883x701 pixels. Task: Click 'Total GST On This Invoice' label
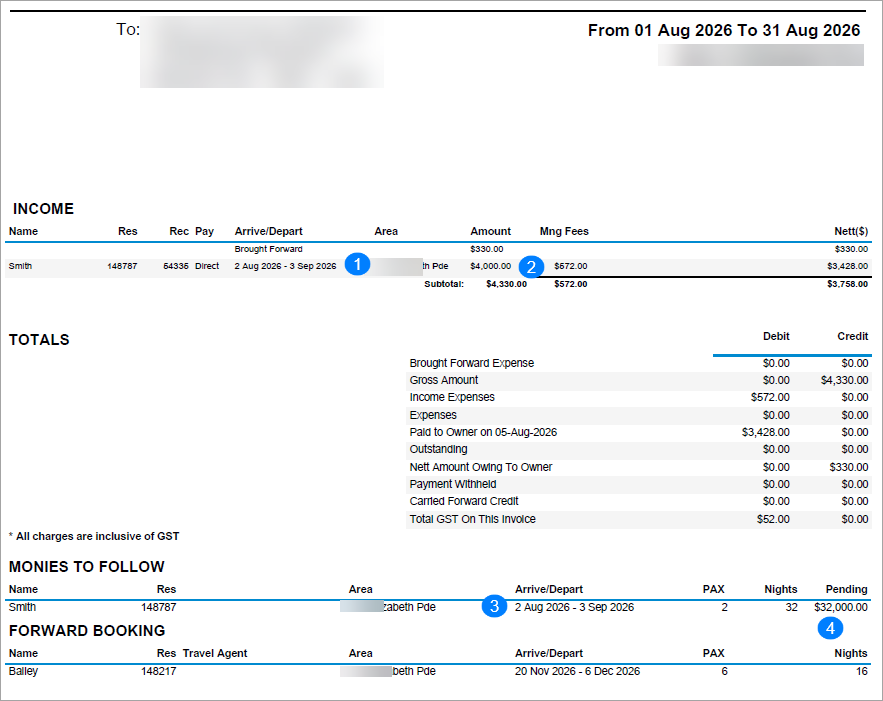(x=472, y=519)
